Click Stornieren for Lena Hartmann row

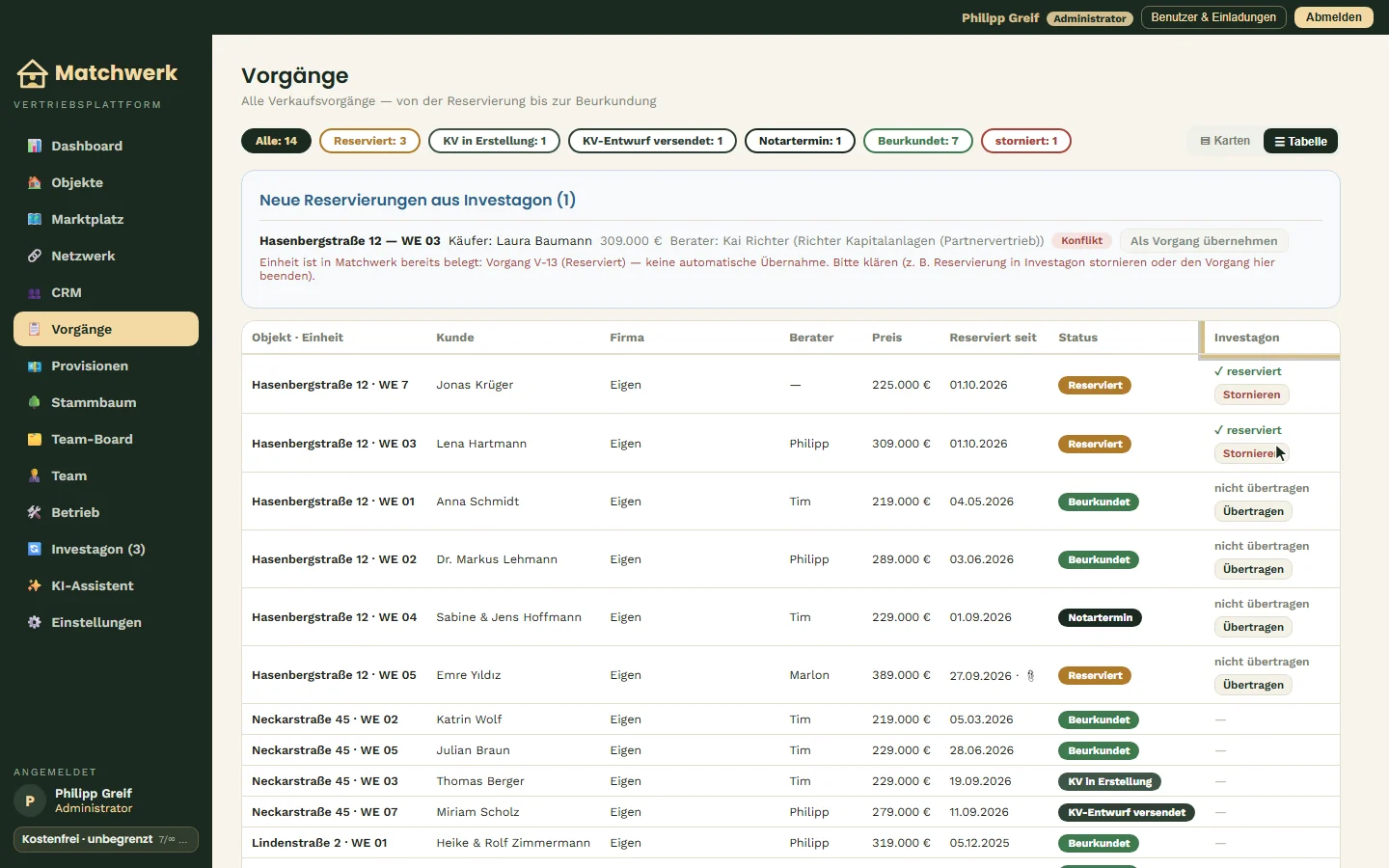coord(1252,453)
